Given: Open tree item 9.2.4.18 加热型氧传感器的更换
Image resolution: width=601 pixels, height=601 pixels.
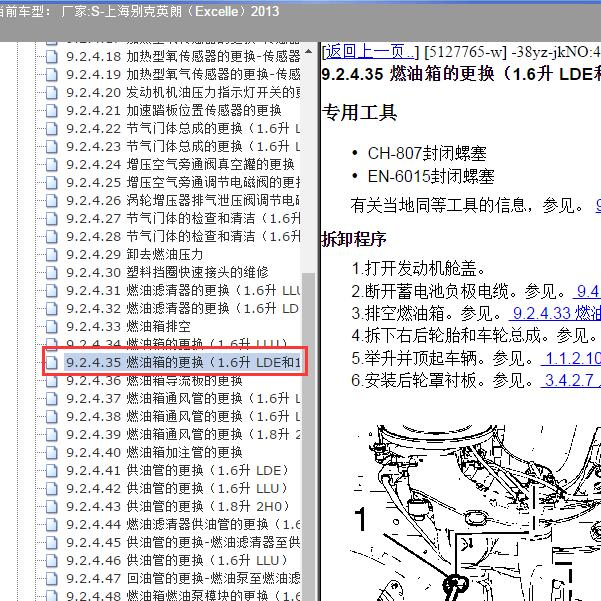Looking at the screenshot, I should [x=183, y=57].
